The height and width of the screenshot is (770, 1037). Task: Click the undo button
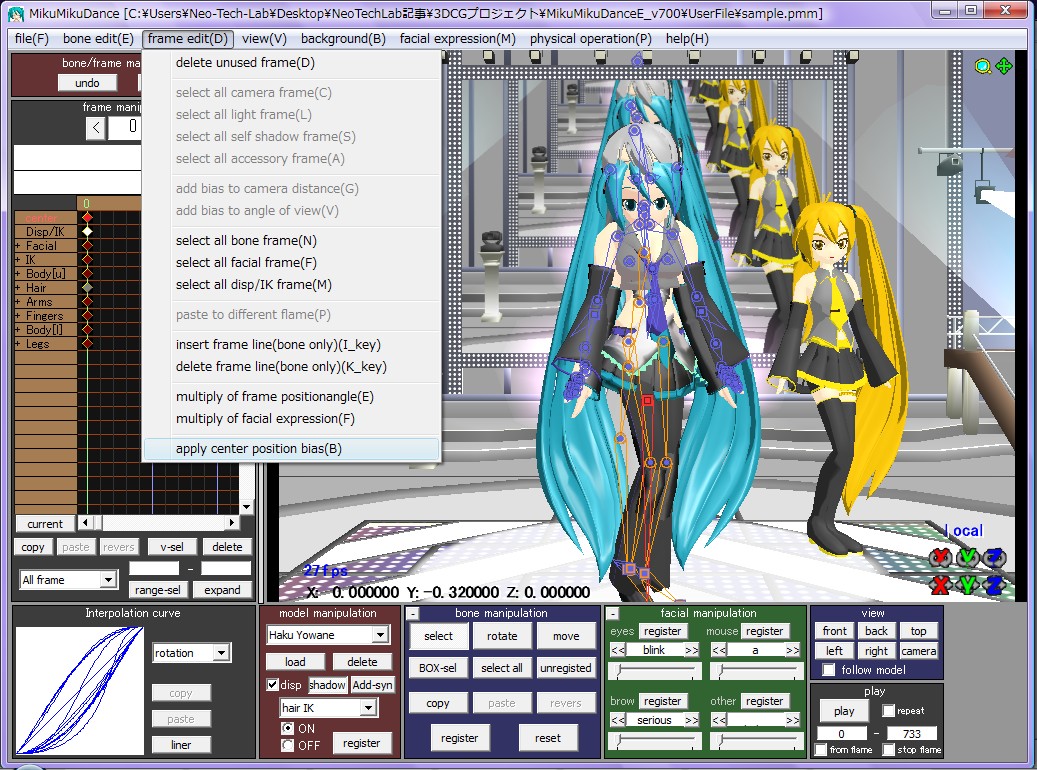87,83
